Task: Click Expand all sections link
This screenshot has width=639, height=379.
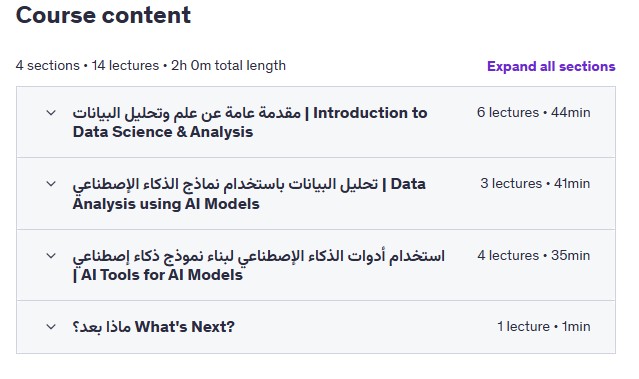Action: click(551, 66)
